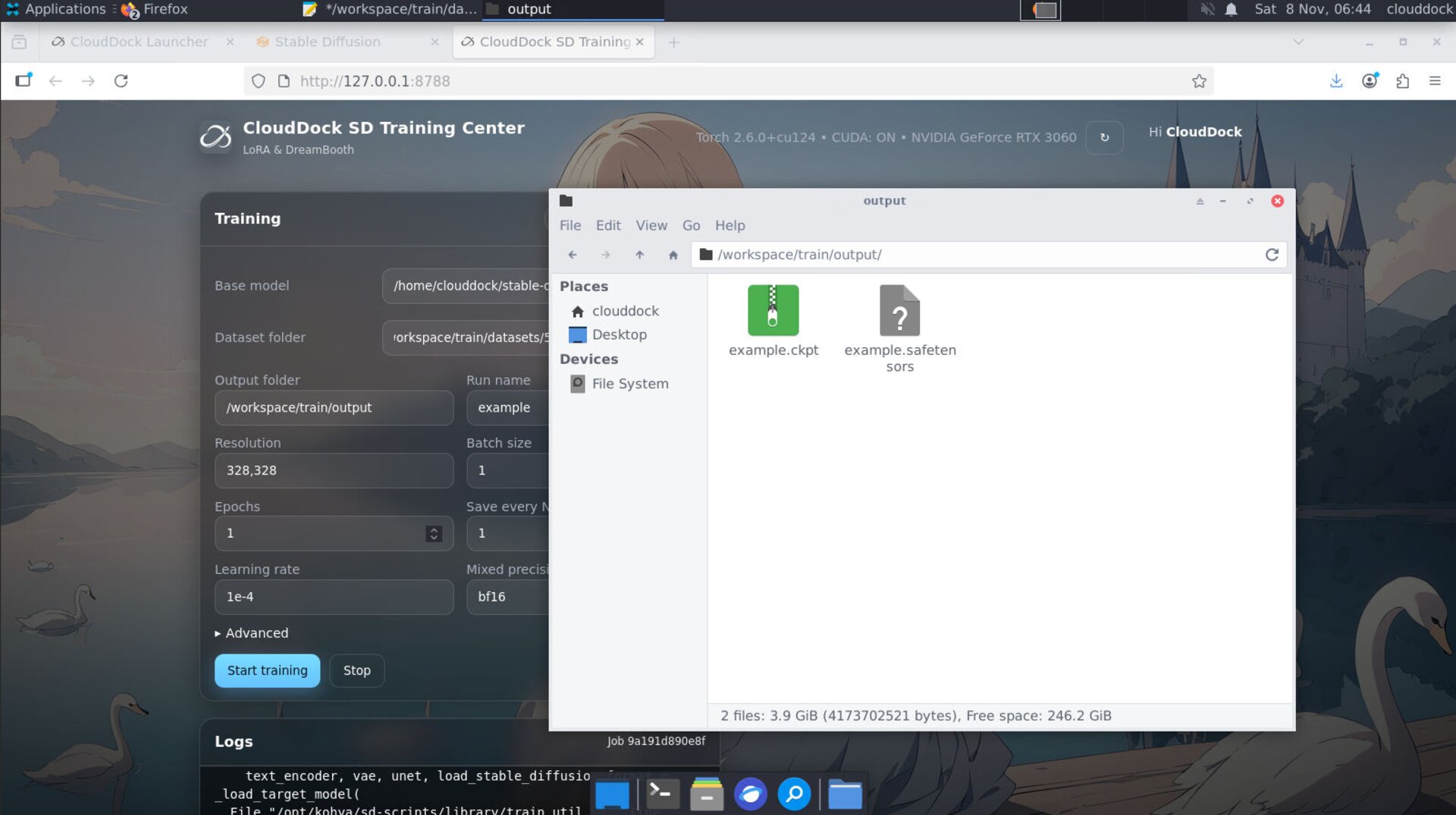Click the Learning rate input field

pyautogui.click(x=334, y=597)
